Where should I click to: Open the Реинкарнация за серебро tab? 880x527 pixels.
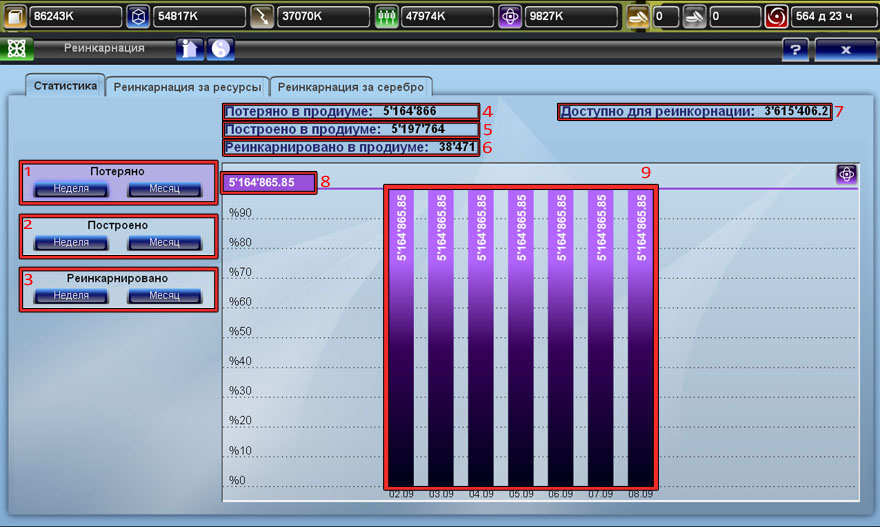(x=351, y=87)
